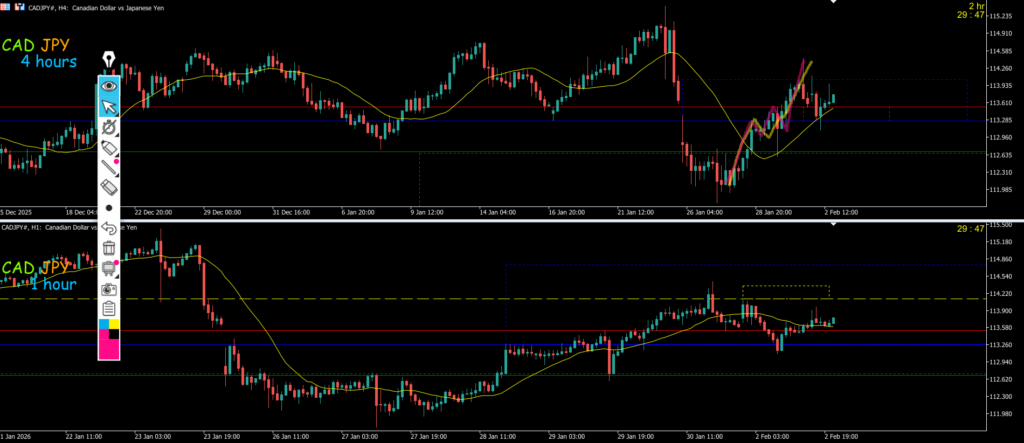Undo the last drawing stroke

109,228
